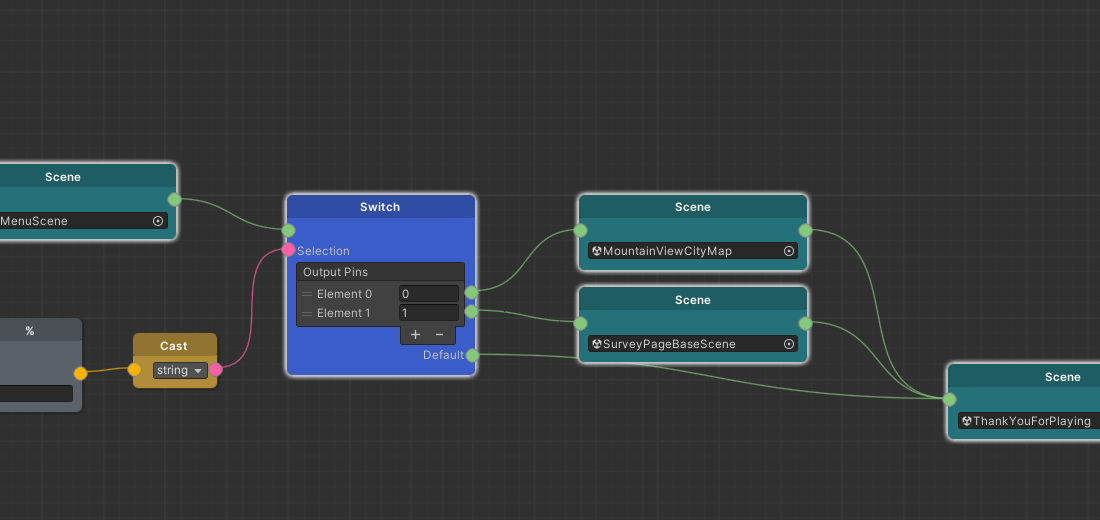The width and height of the screenshot is (1100, 520).
Task: Open the Cast node string type dropdown
Action: tap(180, 370)
